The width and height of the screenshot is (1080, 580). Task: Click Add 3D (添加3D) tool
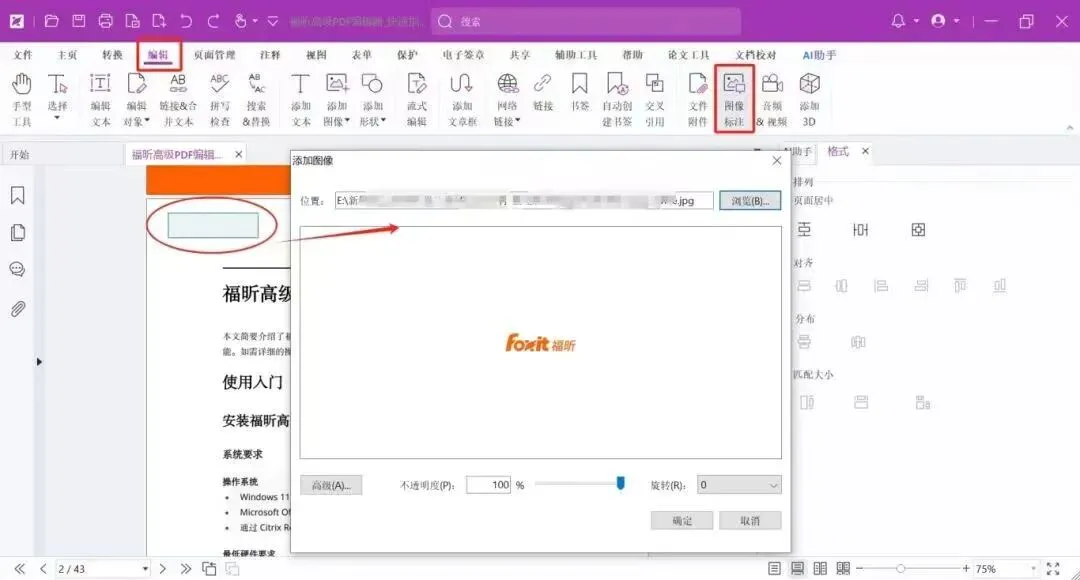[x=809, y=100]
